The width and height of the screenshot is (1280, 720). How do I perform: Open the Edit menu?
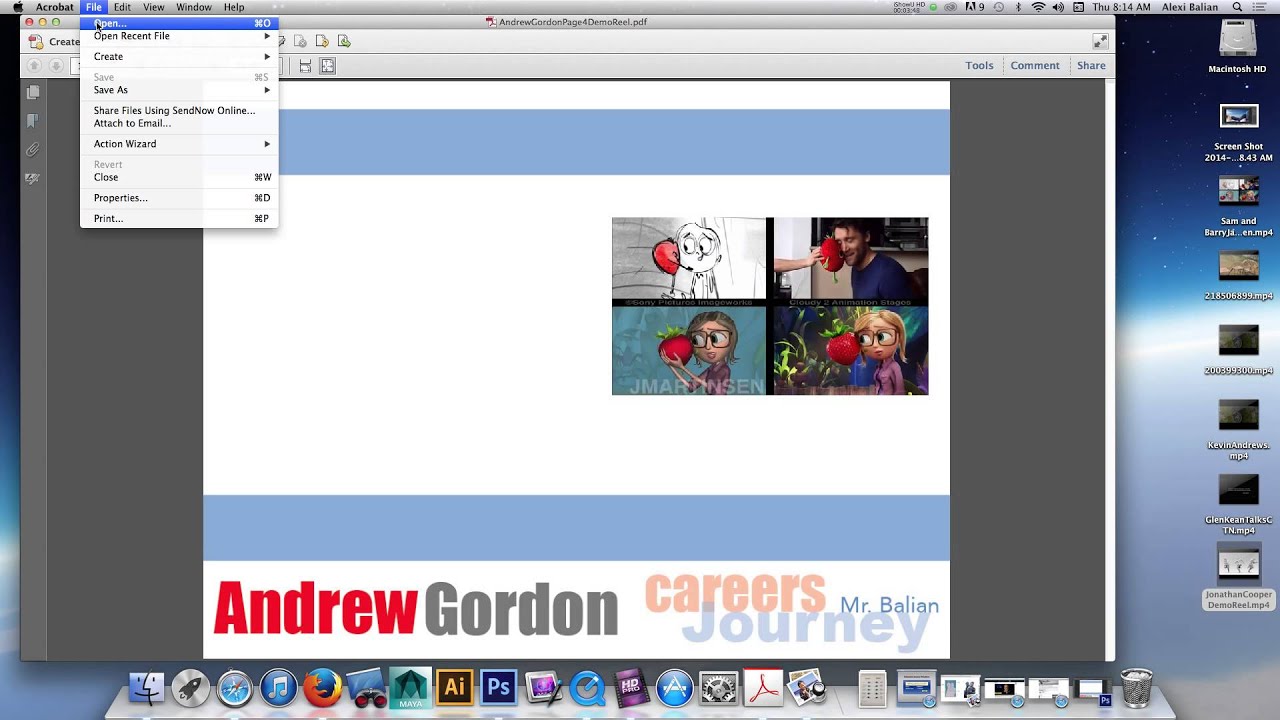[122, 7]
